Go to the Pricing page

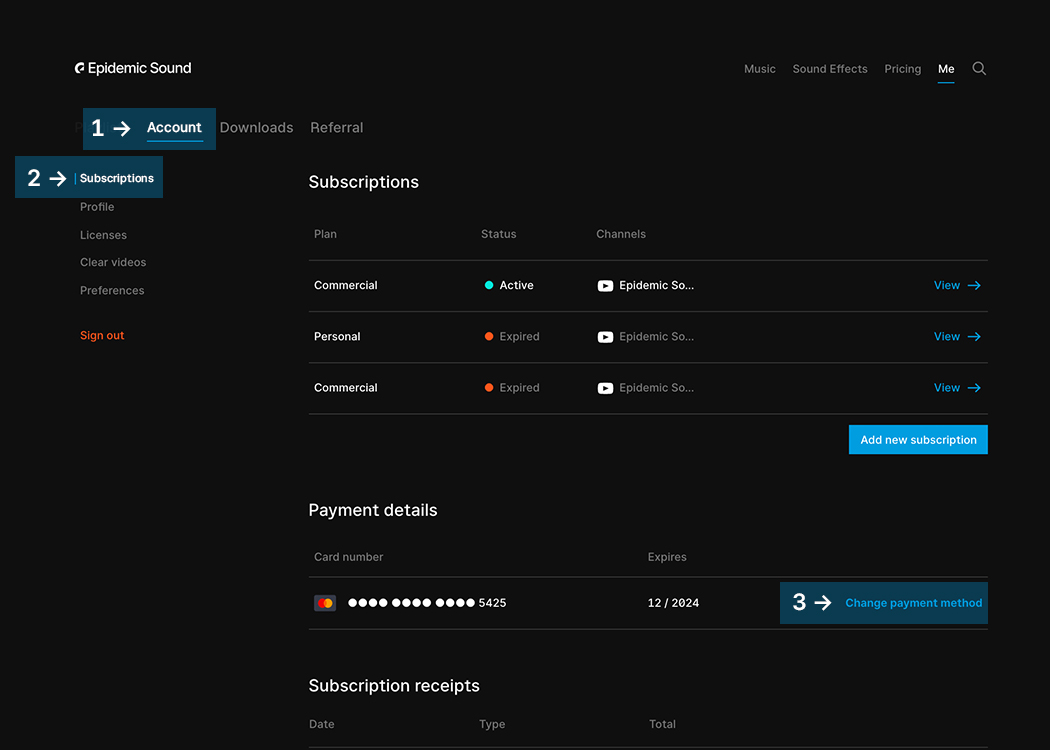click(x=902, y=68)
